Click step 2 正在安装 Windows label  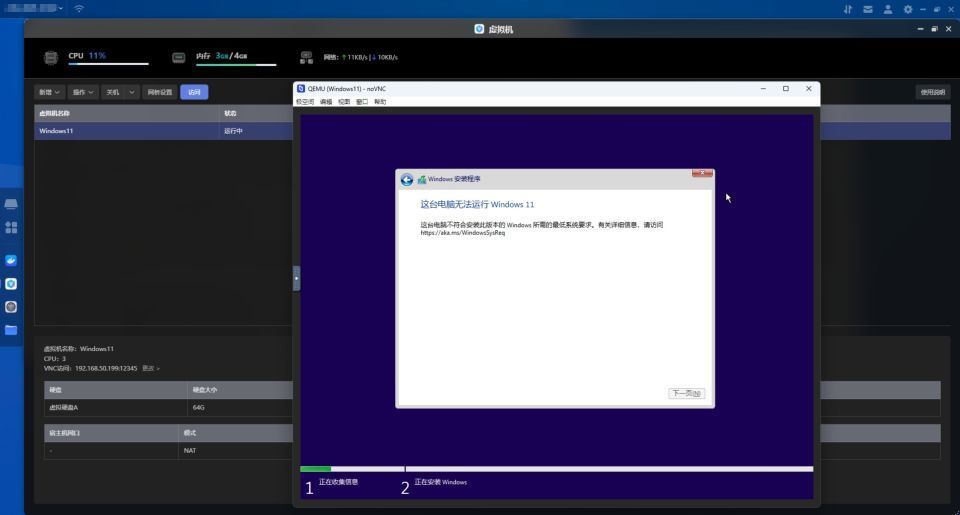[440, 482]
